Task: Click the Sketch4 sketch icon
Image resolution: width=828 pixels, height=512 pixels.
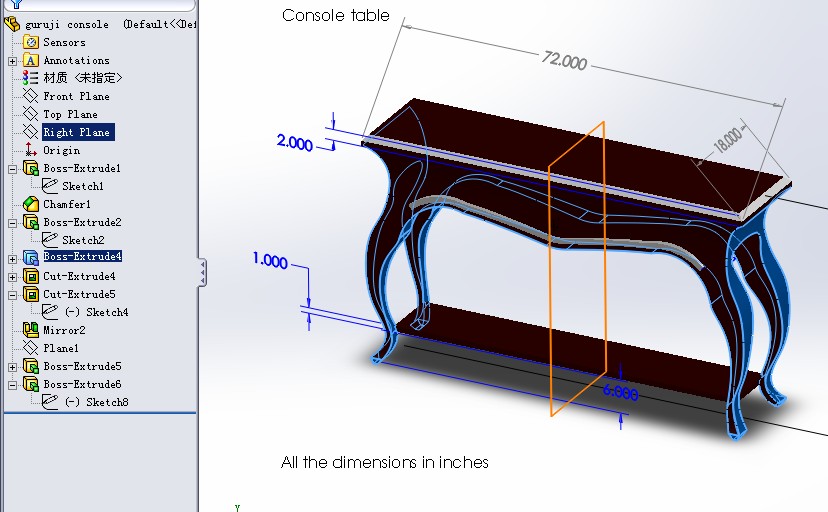Action: pos(50,312)
